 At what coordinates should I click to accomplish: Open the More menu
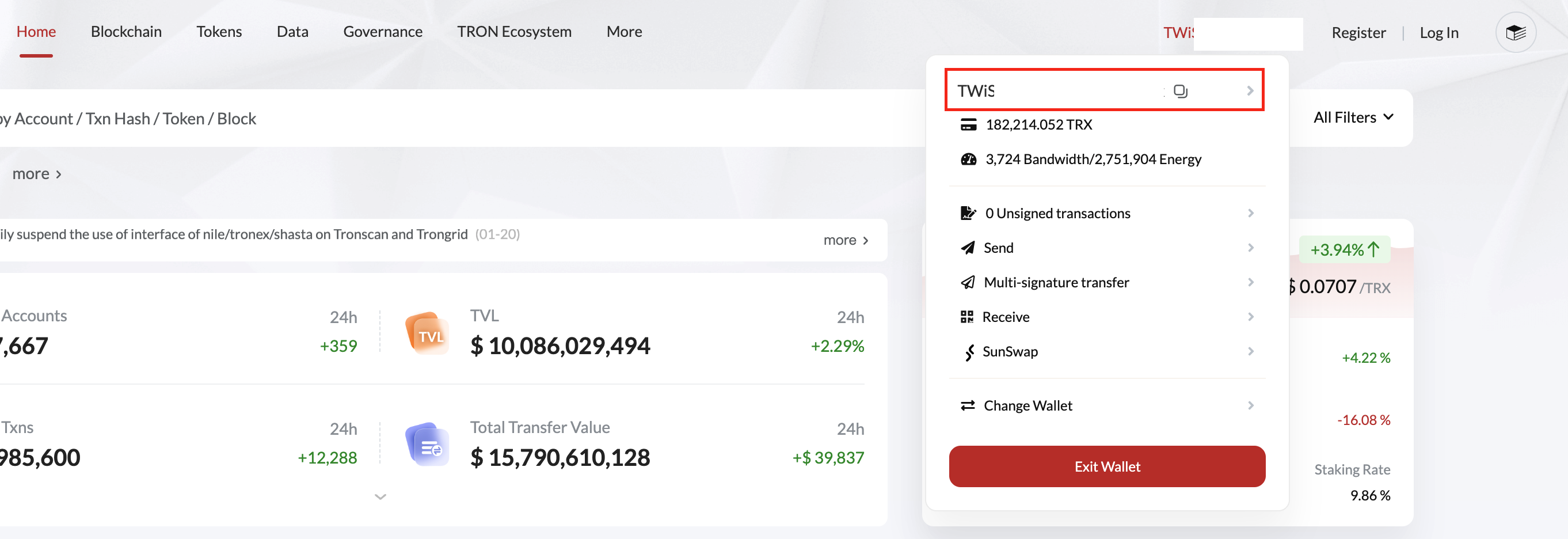click(624, 32)
